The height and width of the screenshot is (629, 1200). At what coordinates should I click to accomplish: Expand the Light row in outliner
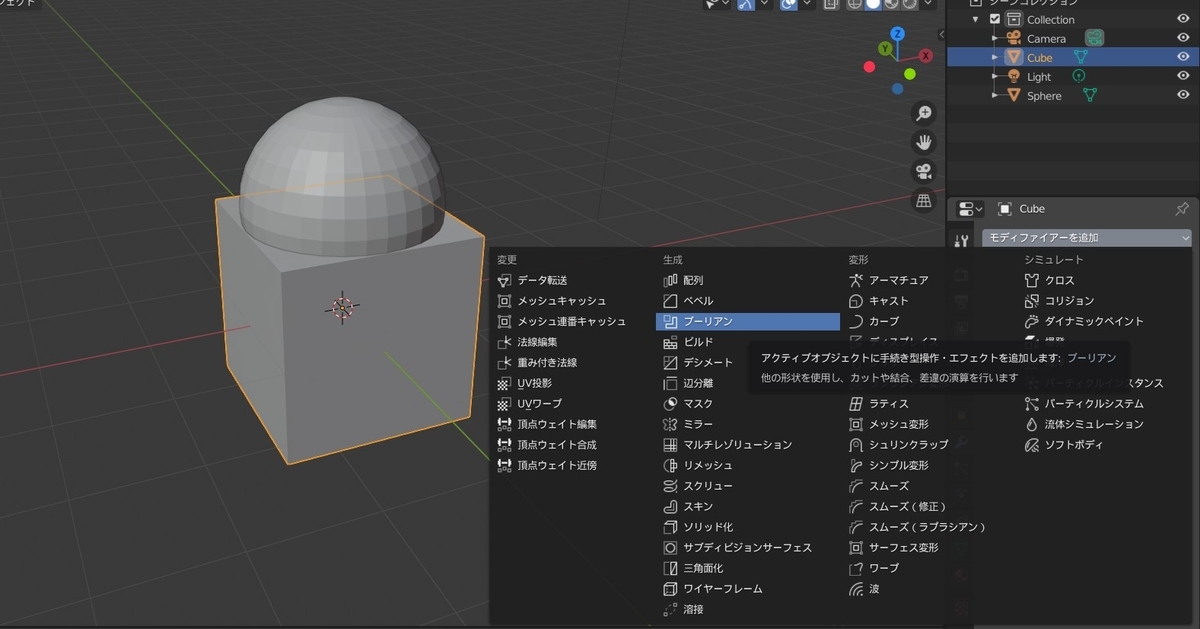995,76
